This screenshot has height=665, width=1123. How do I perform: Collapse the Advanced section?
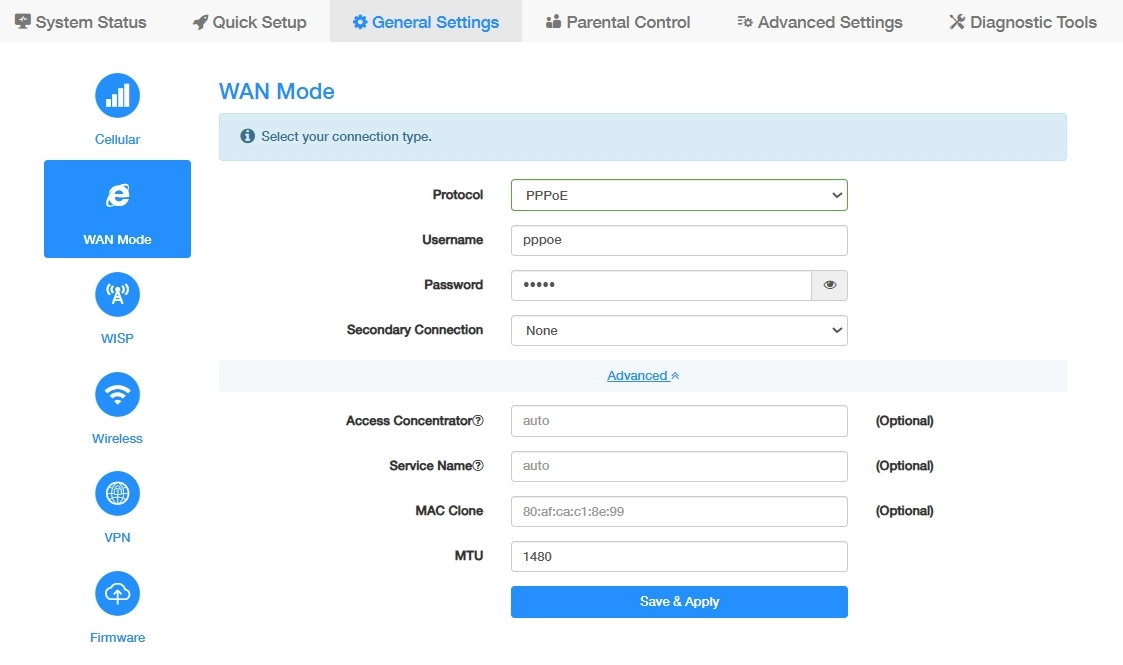point(643,376)
